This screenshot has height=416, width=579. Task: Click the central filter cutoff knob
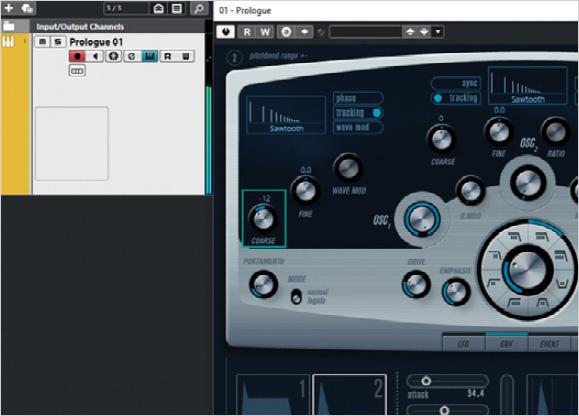pyautogui.click(x=527, y=269)
